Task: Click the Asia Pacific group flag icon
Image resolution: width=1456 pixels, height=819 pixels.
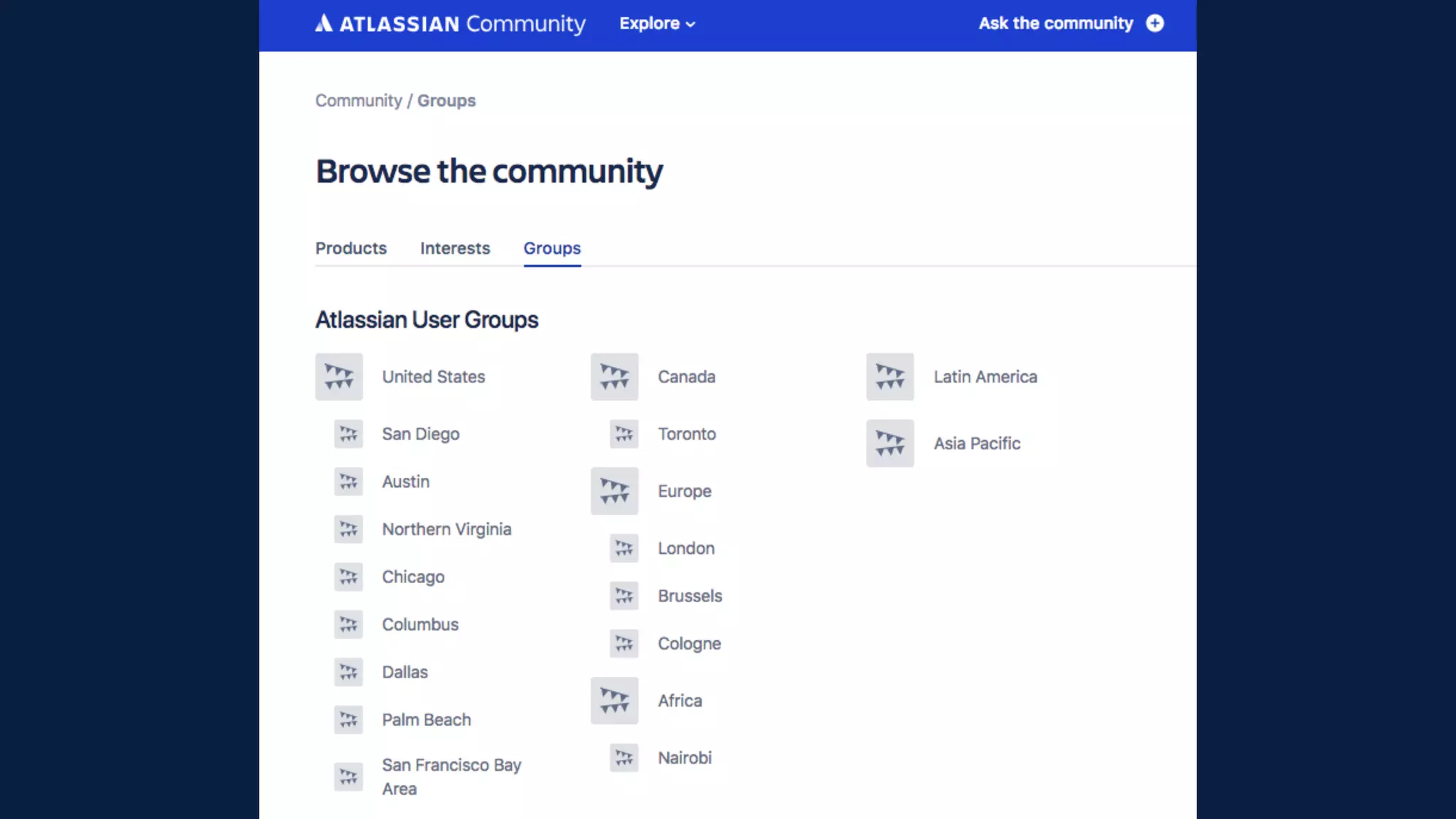Action: tap(889, 444)
